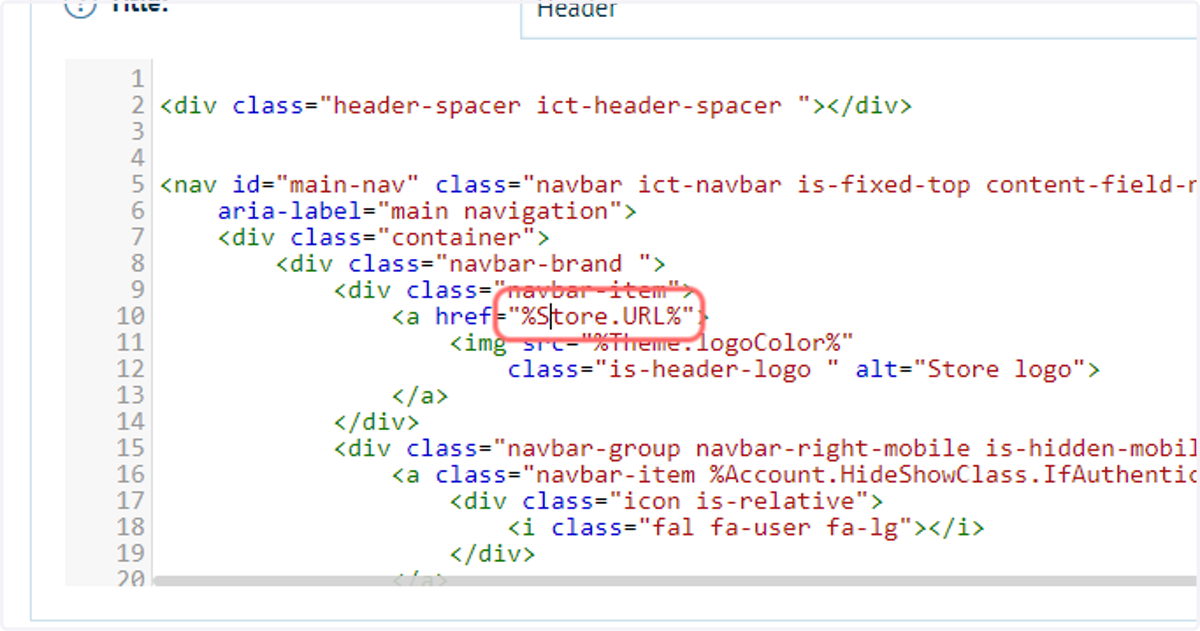Click the "header-spacer ict-header-spacer" class value
This screenshot has height=631, width=1200.
pyautogui.click(x=566, y=106)
